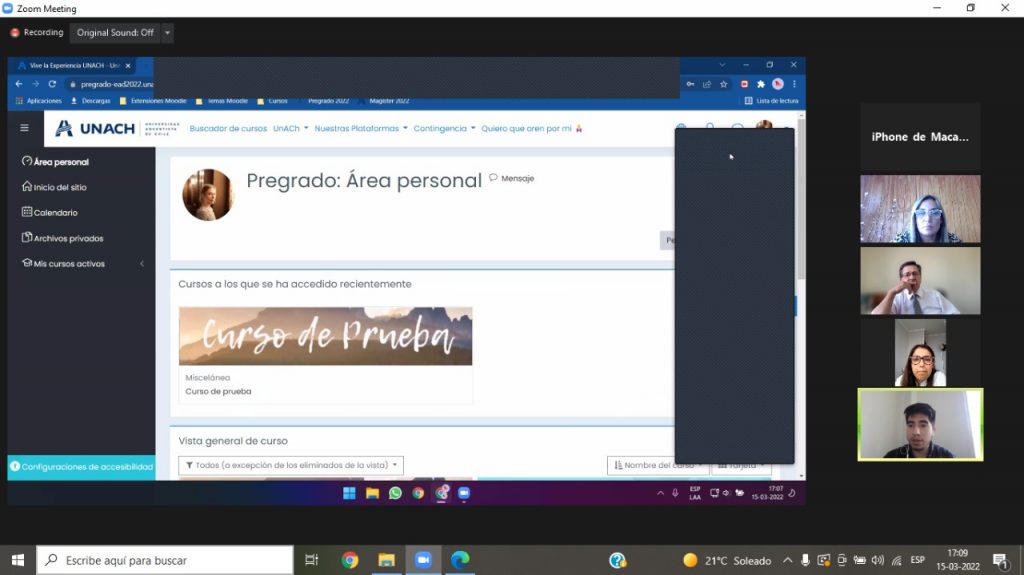Click the browser reload icon
This screenshot has height=575, width=1024.
coord(52,84)
